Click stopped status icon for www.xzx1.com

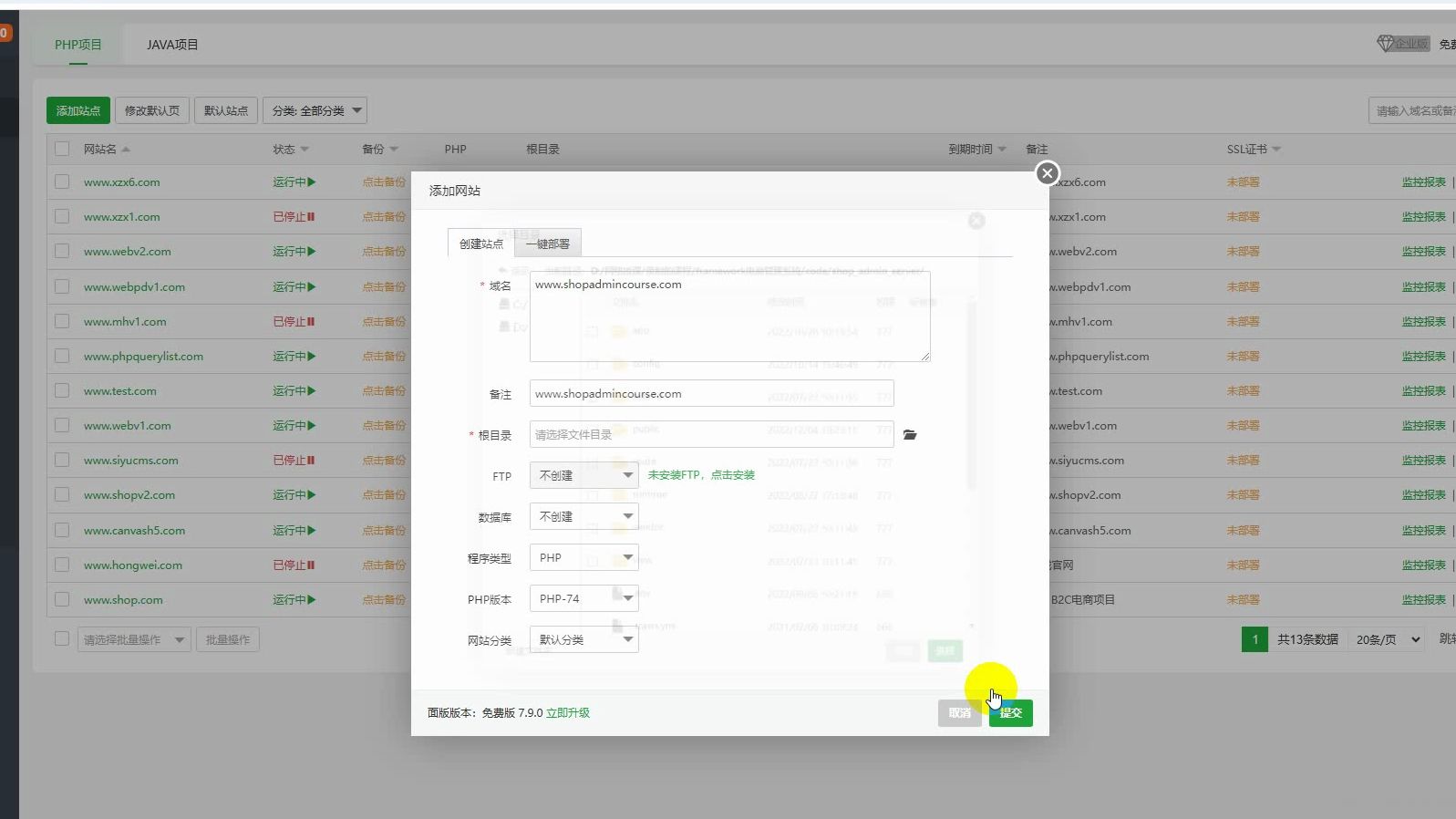pos(311,217)
